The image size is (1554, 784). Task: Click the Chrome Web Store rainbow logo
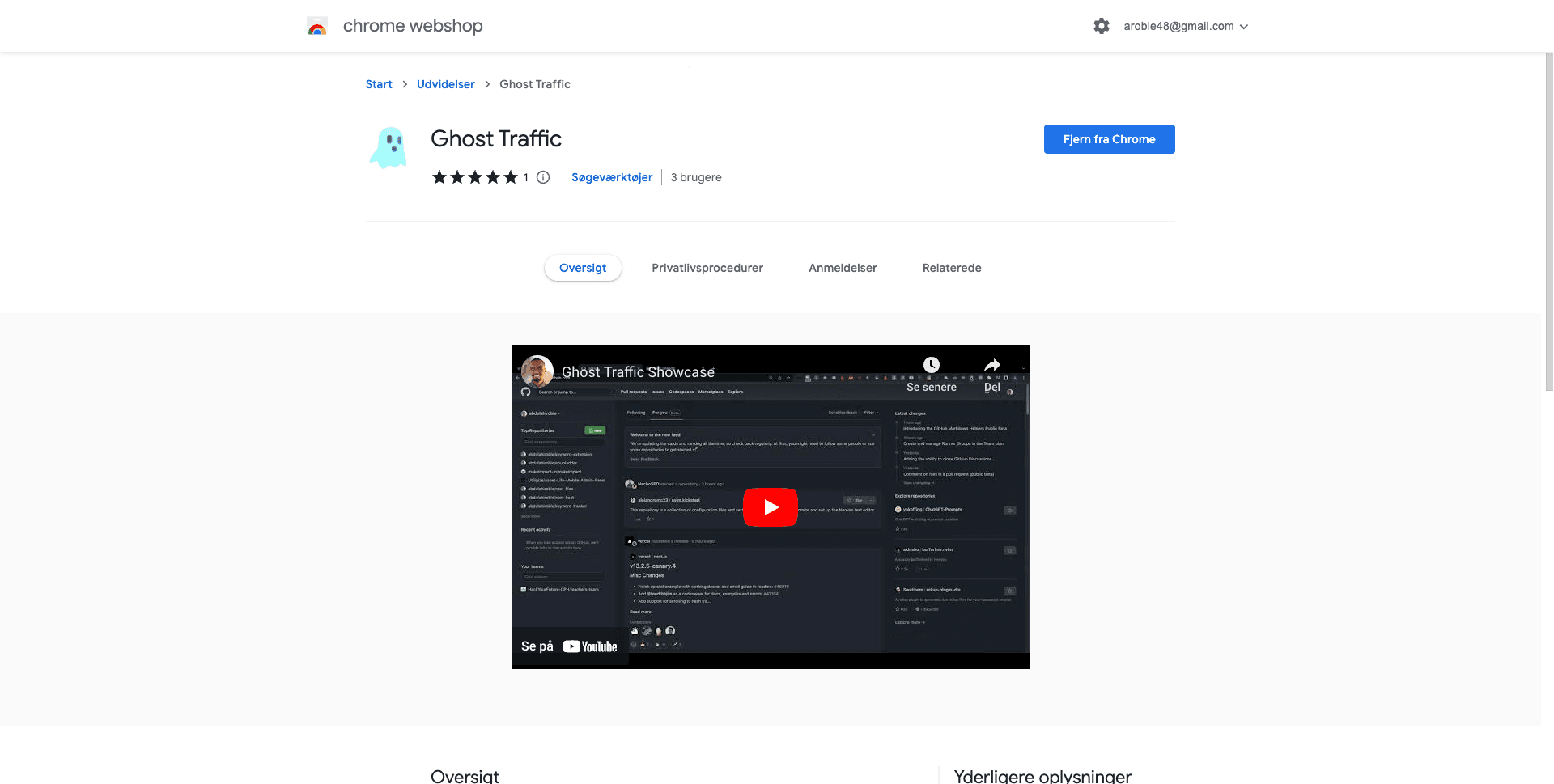pos(317,26)
